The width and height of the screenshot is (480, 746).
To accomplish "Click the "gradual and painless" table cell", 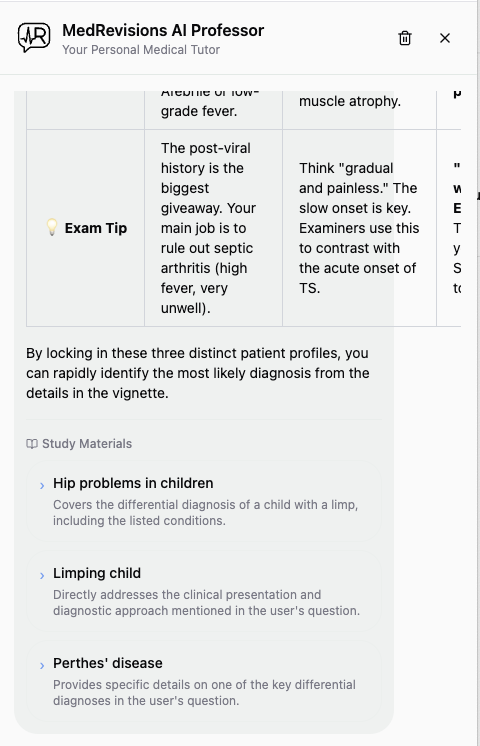I will (x=359, y=228).
